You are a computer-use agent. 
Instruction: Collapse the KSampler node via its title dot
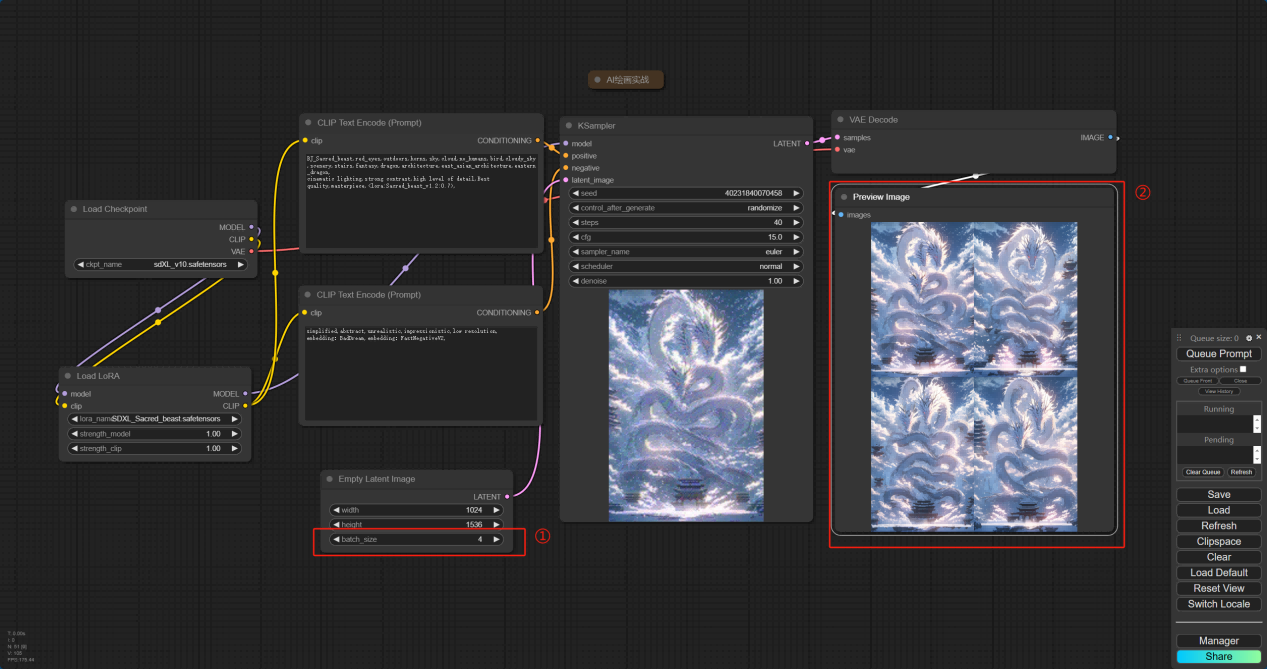(568, 126)
